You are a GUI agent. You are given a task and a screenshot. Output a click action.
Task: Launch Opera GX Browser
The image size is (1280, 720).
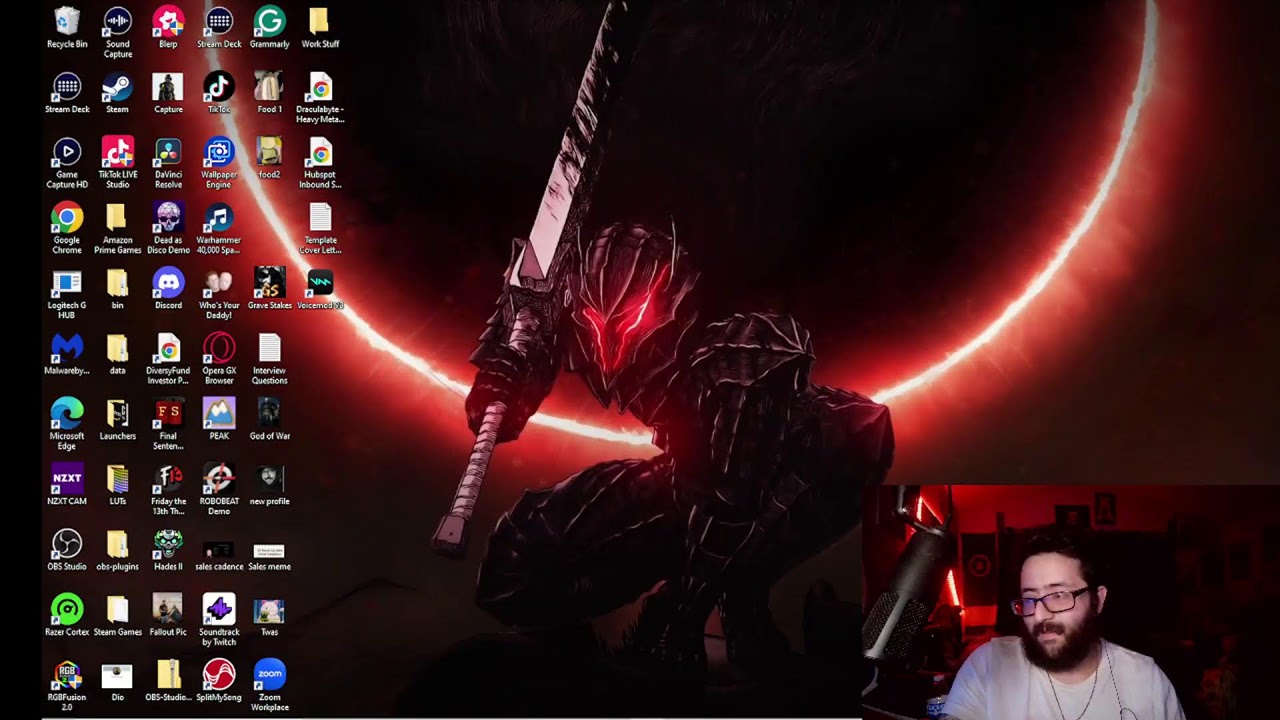pyautogui.click(x=219, y=359)
